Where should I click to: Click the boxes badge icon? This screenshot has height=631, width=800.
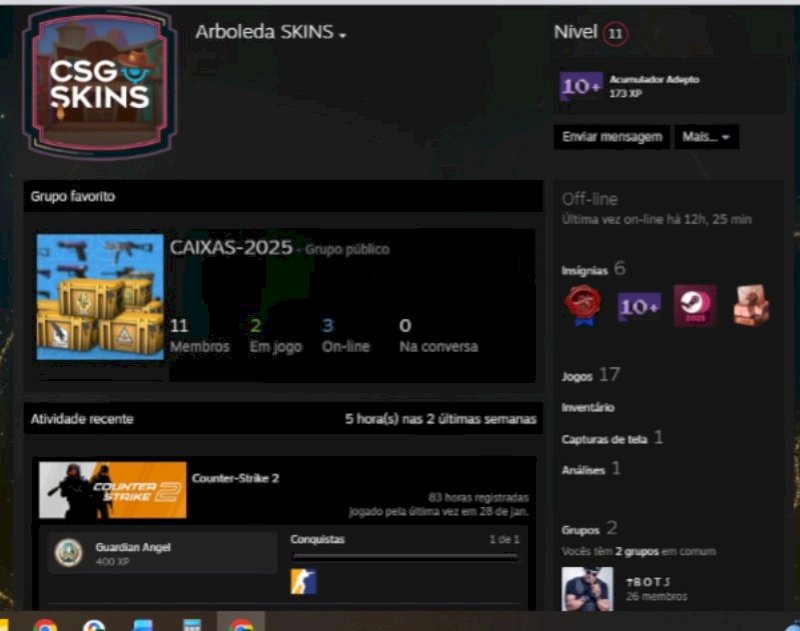pos(751,306)
